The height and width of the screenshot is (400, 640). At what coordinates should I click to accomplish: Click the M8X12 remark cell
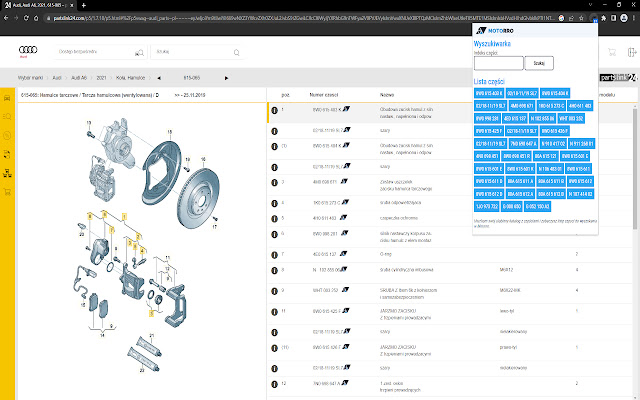pyautogui.click(x=507, y=270)
